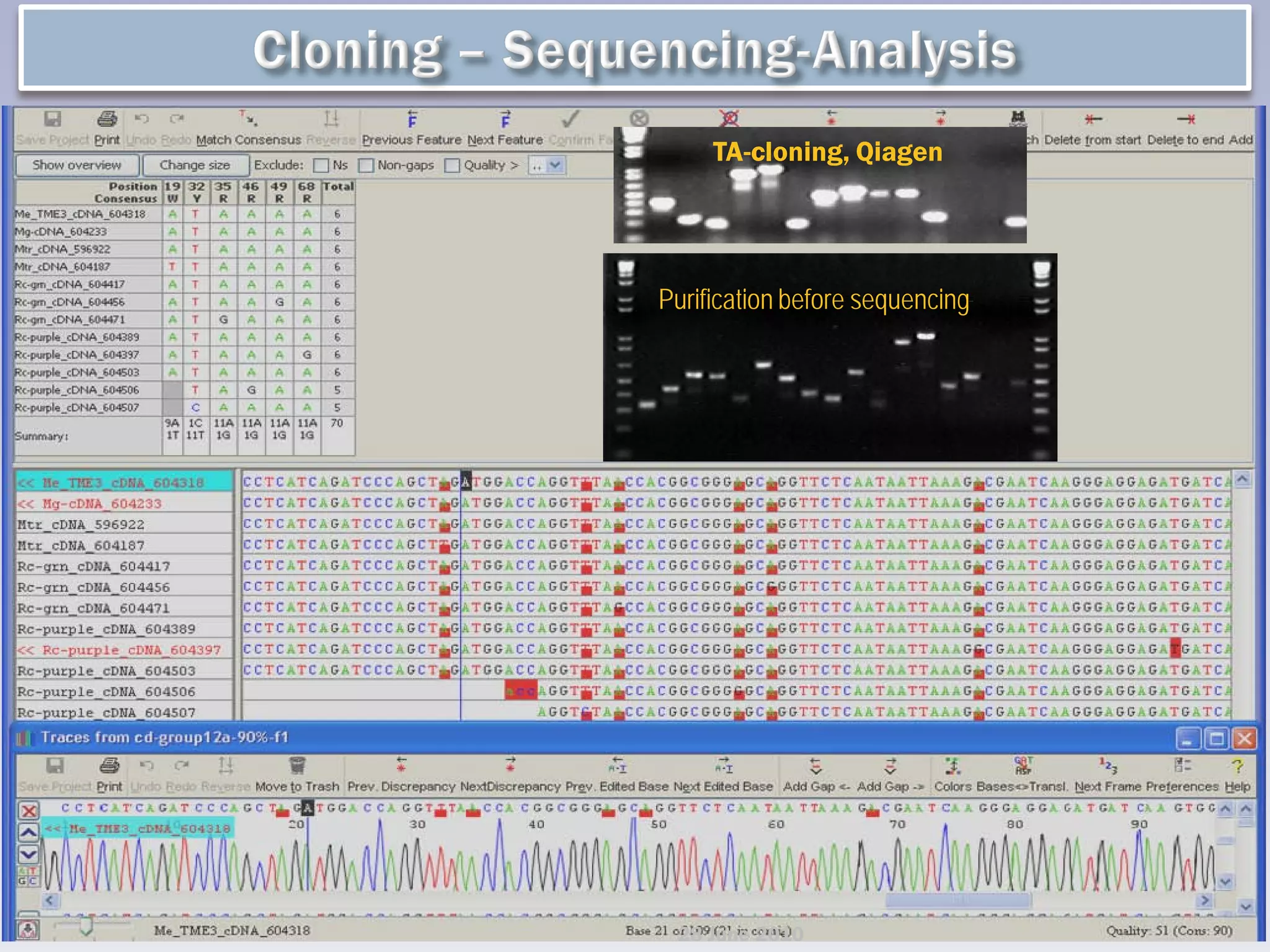This screenshot has height=952, width=1270.
Task: Enable the Non-gaps exclude checkbox
Action: tap(366, 165)
